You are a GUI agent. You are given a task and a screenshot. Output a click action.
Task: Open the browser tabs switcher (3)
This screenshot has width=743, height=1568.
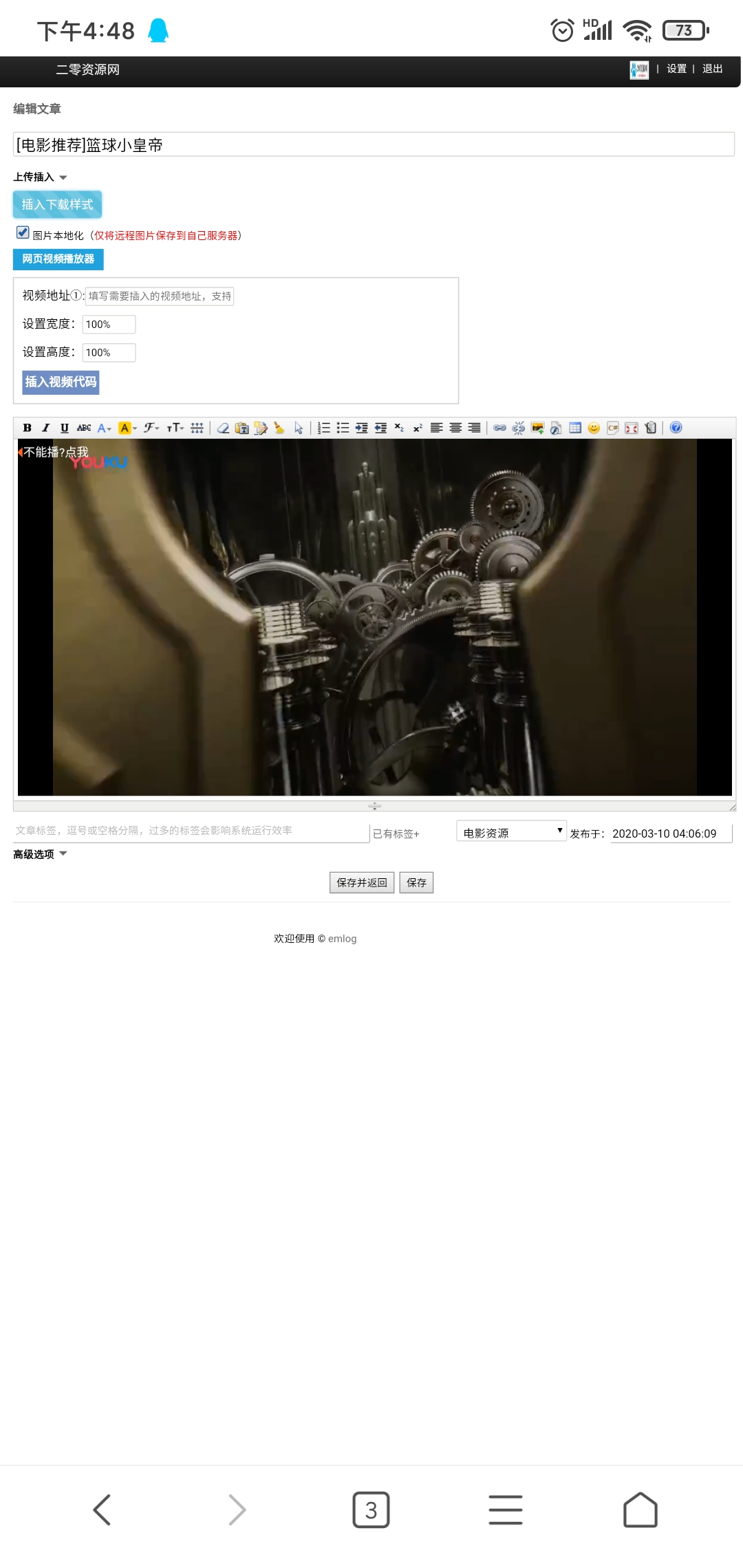pyautogui.click(x=371, y=1510)
